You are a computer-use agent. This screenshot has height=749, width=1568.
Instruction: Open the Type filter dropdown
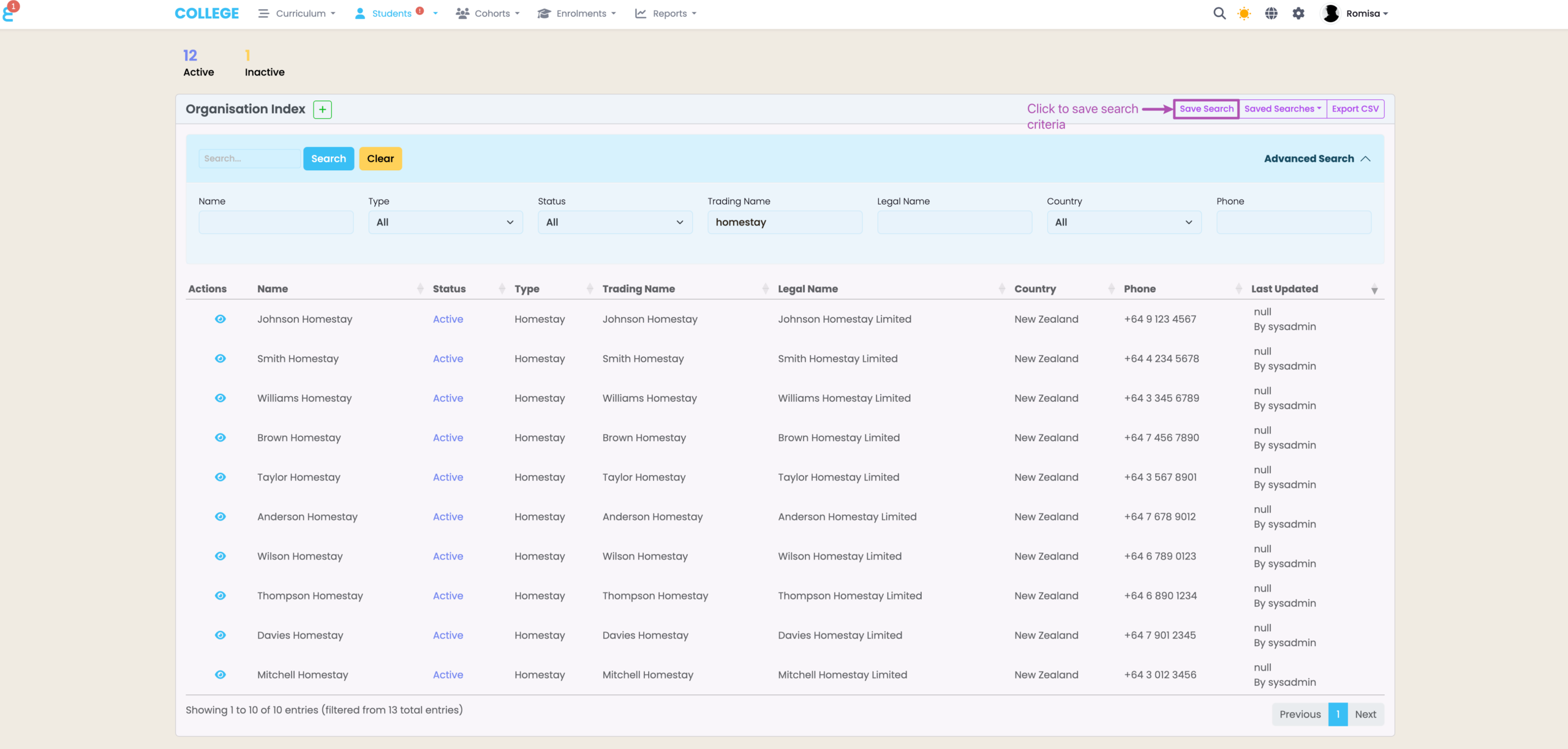[445, 222]
